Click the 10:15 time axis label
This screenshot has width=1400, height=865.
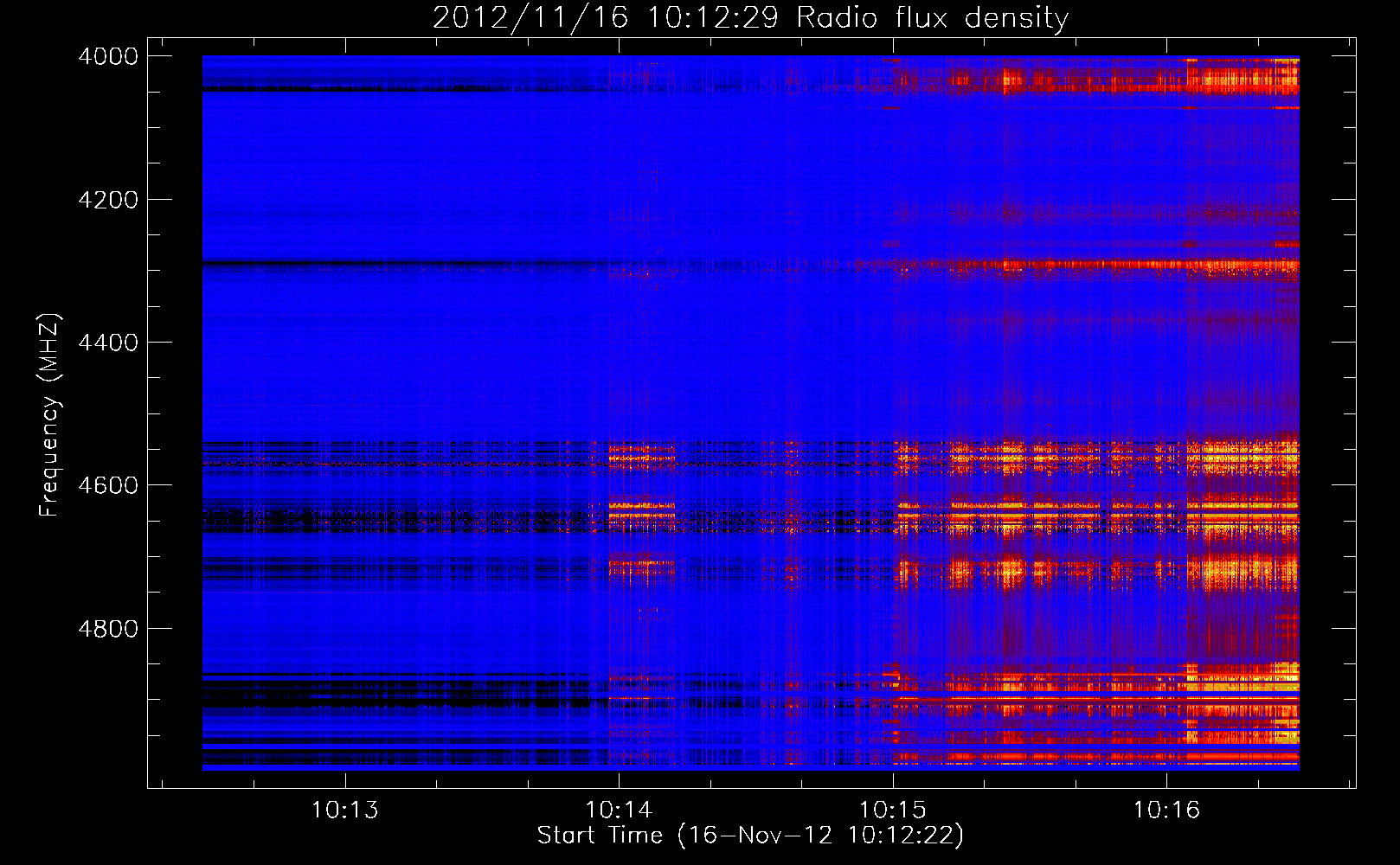pyautogui.click(x=892, y=810)
